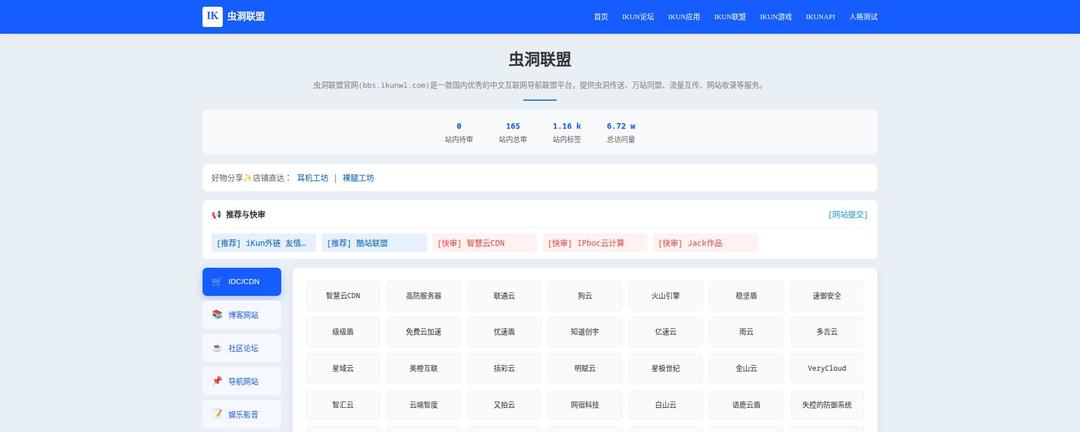The image size is (1080, 432).
Task: Open the 美橙互联 site card
Action: click(x=424, y=369)
